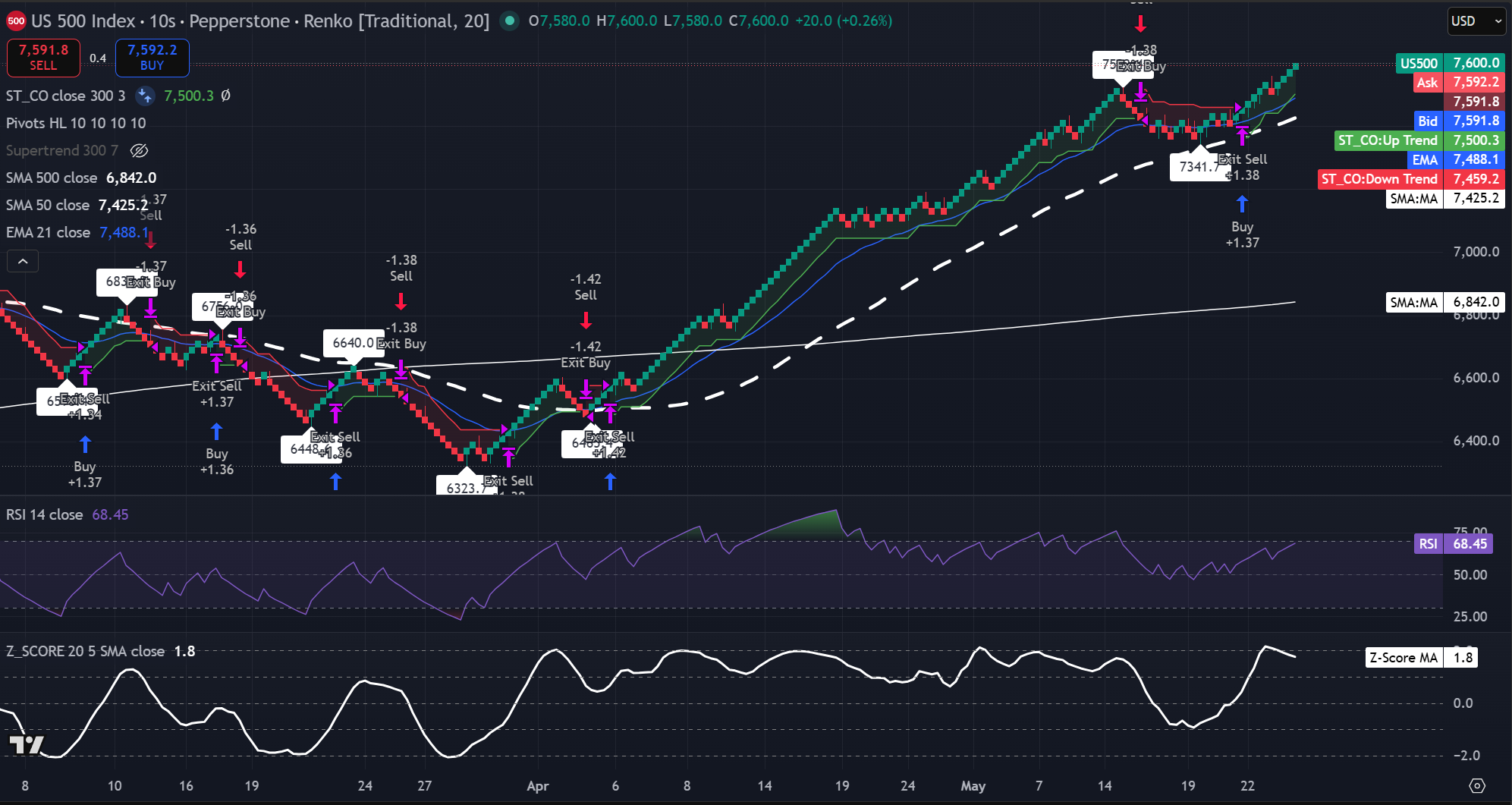Select the SMA 500 close legend
This screenshot has height=805, width=1512.
[x=52, y=178]
